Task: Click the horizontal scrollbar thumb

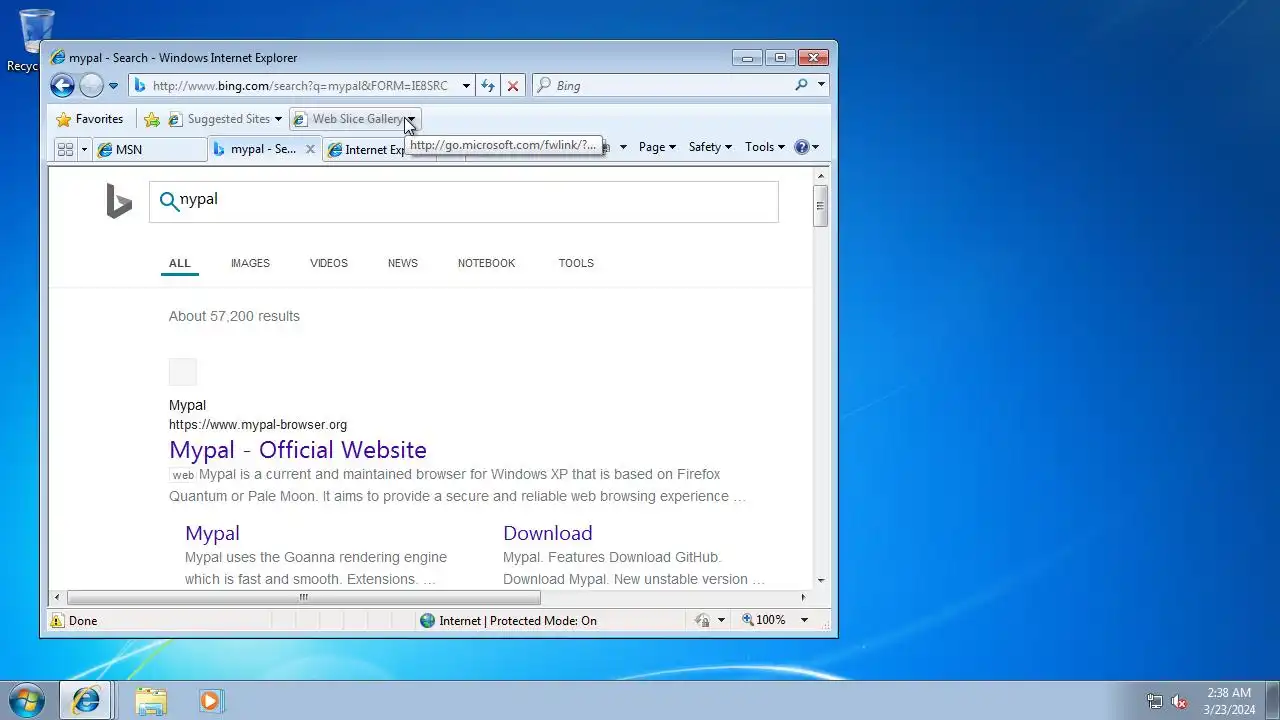Action: [x=303, y=597]
